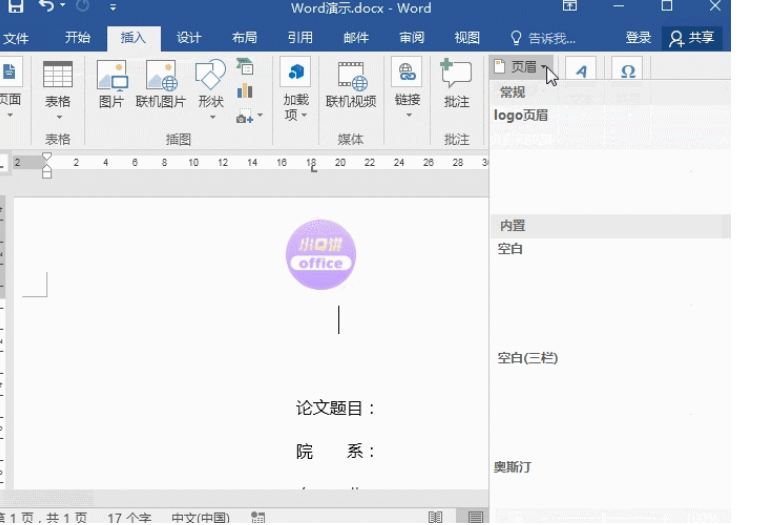The image size is (781, 525).
Task: Click the text group A icon
Action: (581, 71)
